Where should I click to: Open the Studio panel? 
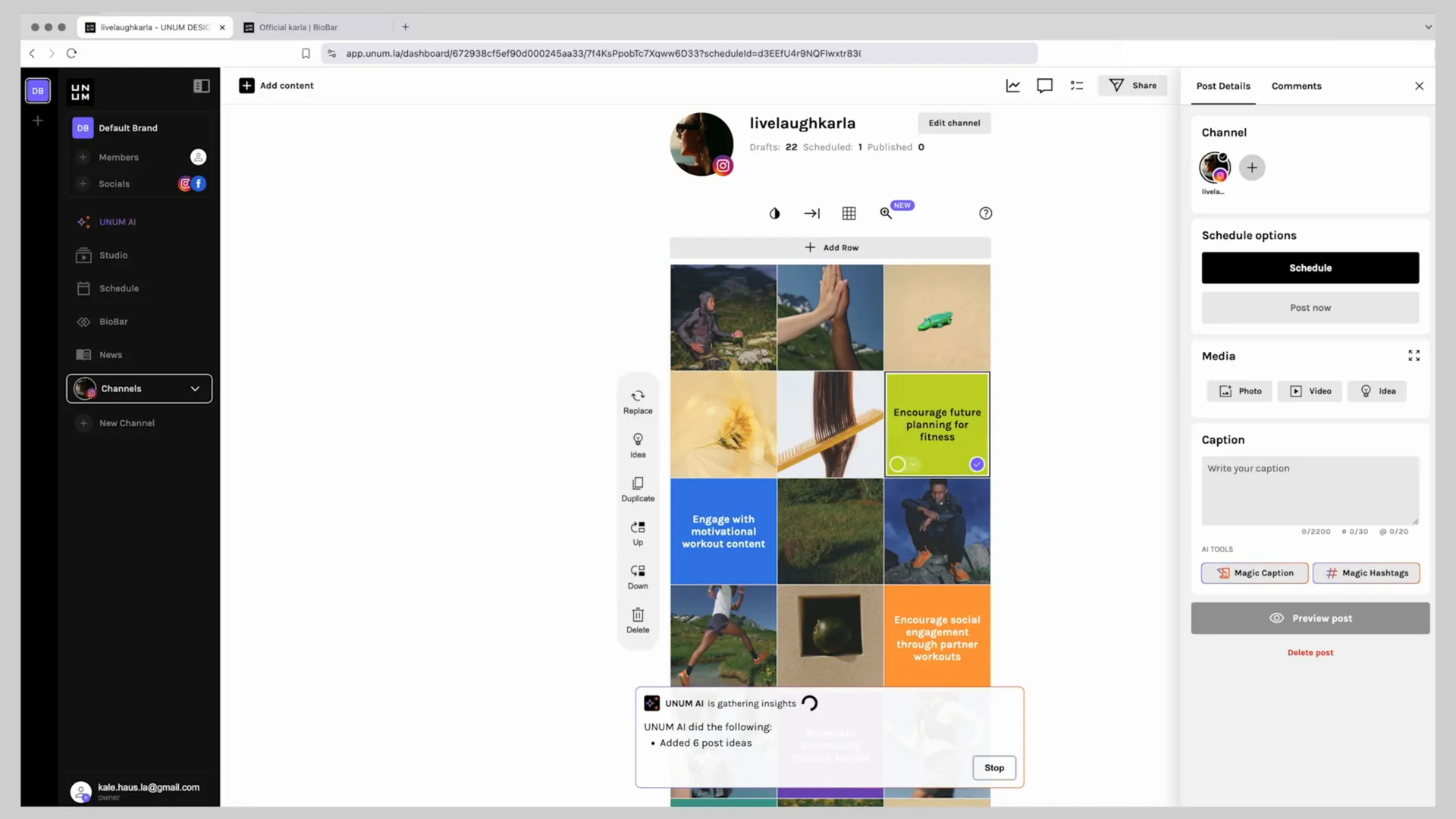[x=112, y=254]
